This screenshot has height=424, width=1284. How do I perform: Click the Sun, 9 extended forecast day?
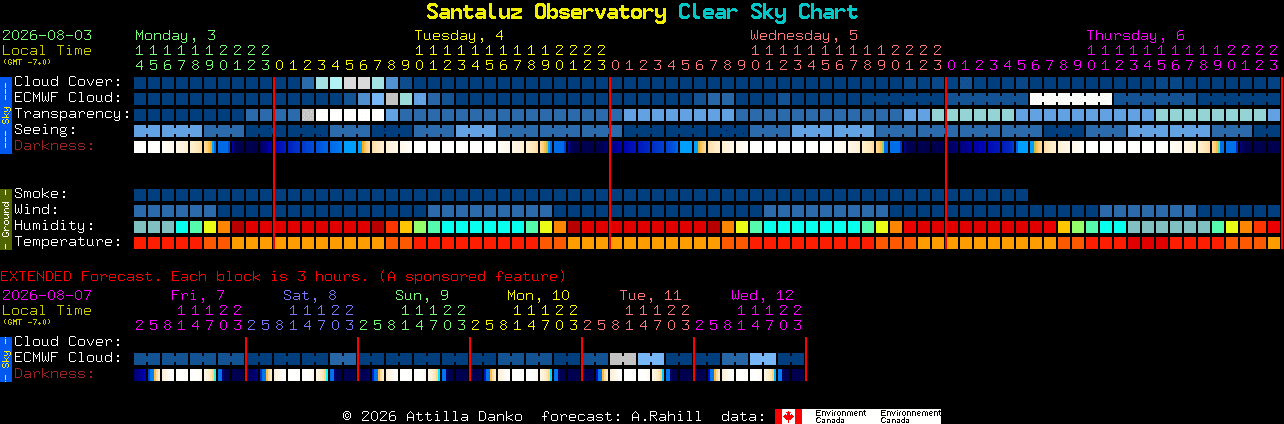click(x=422, y=295)
